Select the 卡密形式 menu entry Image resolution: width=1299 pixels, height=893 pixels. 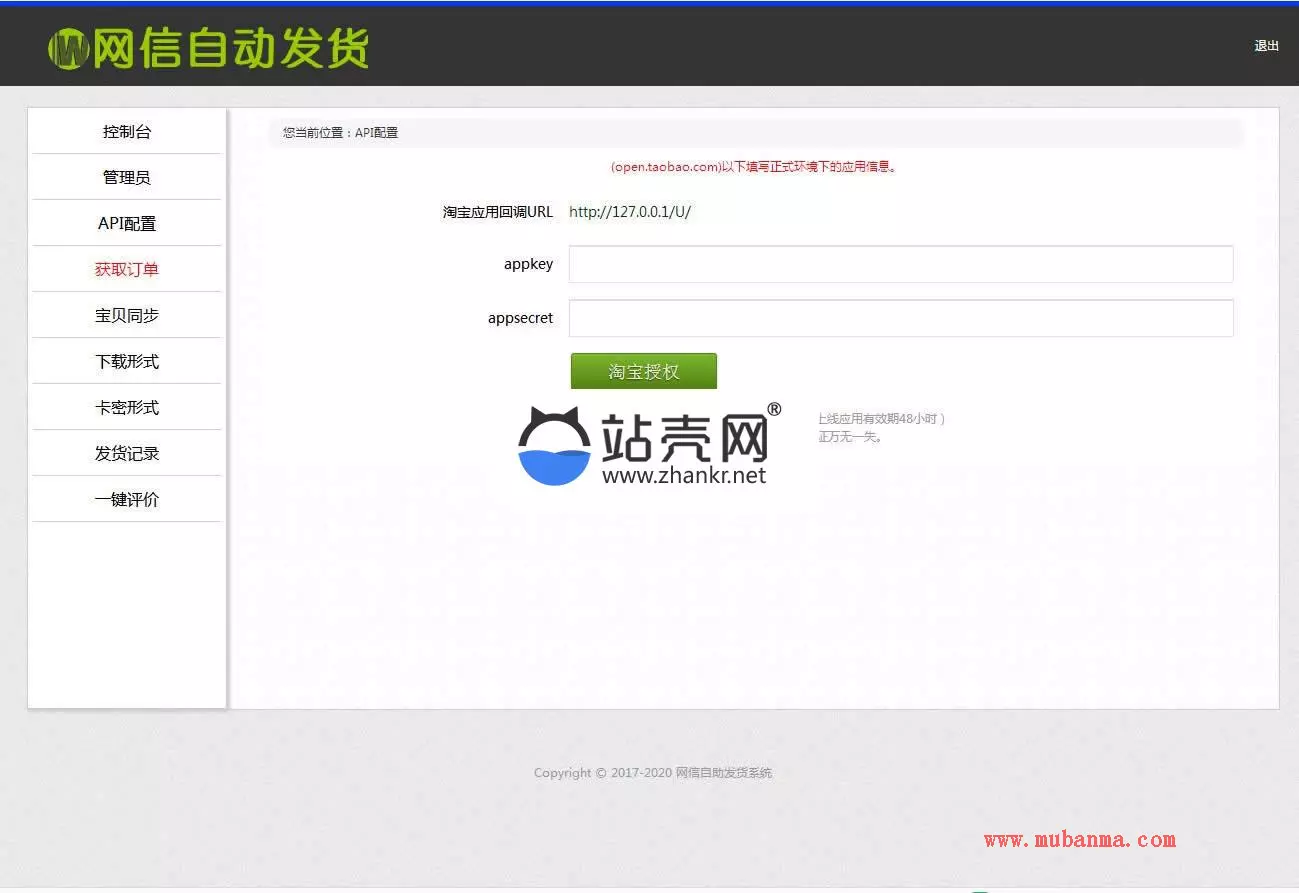pyautogui.click(x=127, y=408)
